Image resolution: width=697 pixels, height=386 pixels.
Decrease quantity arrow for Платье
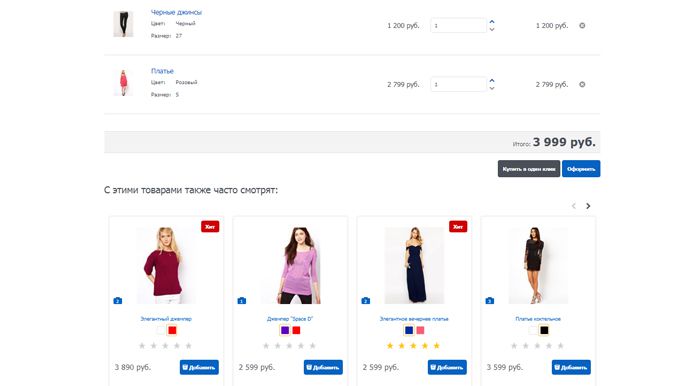(x=492, y=88)
